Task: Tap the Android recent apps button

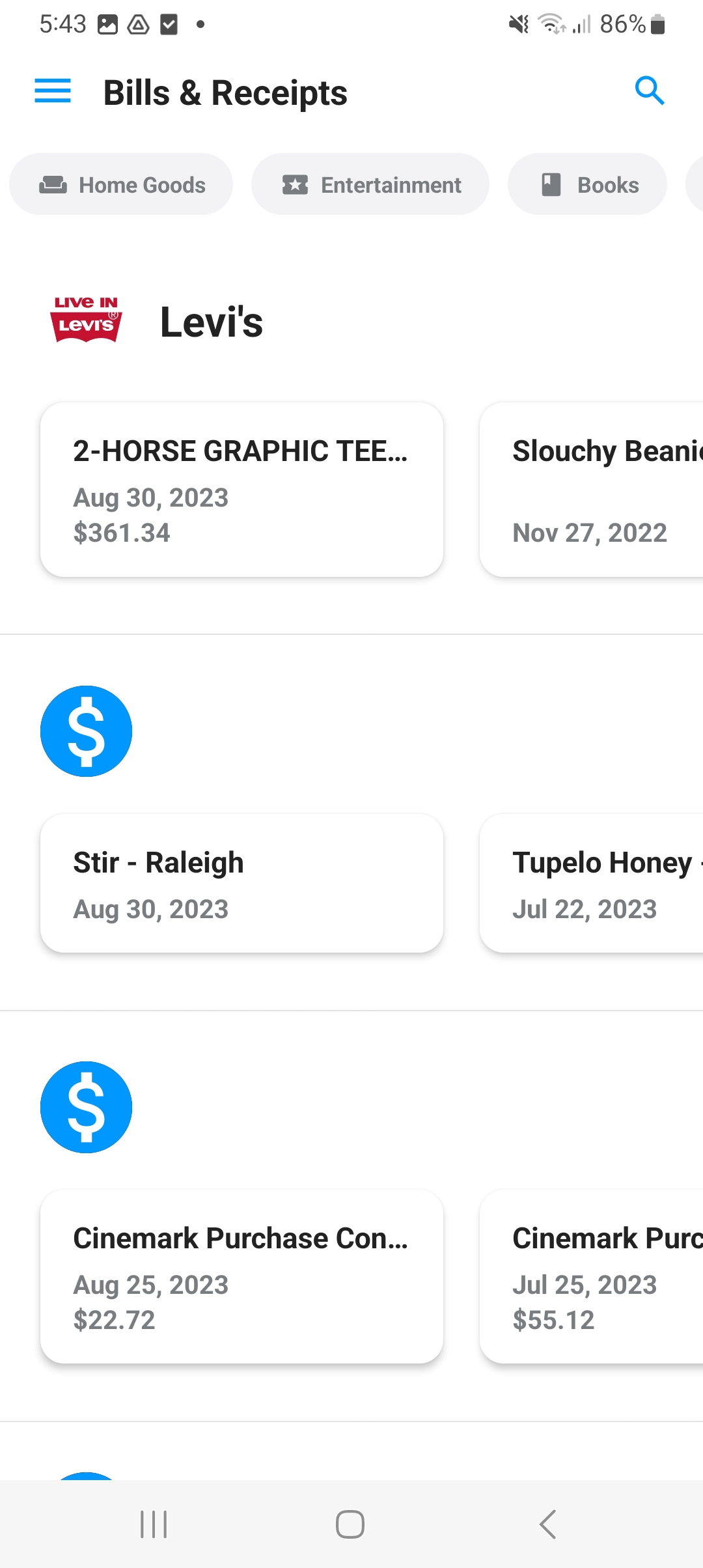Action: pyautogui.click(x=154, y=1524)
